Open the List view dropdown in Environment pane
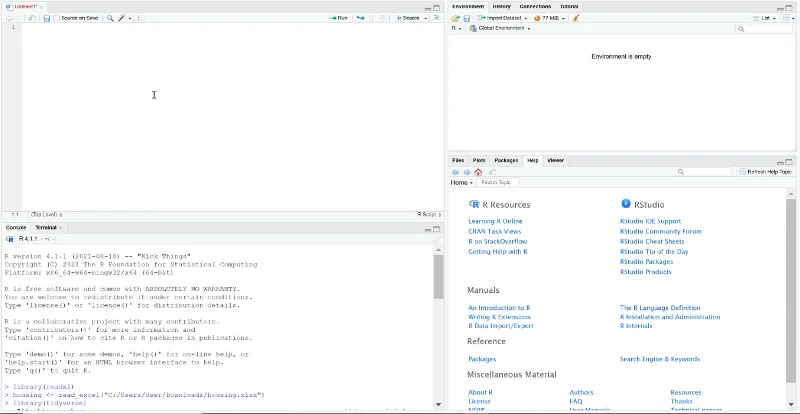 click(x=764, y=18)
